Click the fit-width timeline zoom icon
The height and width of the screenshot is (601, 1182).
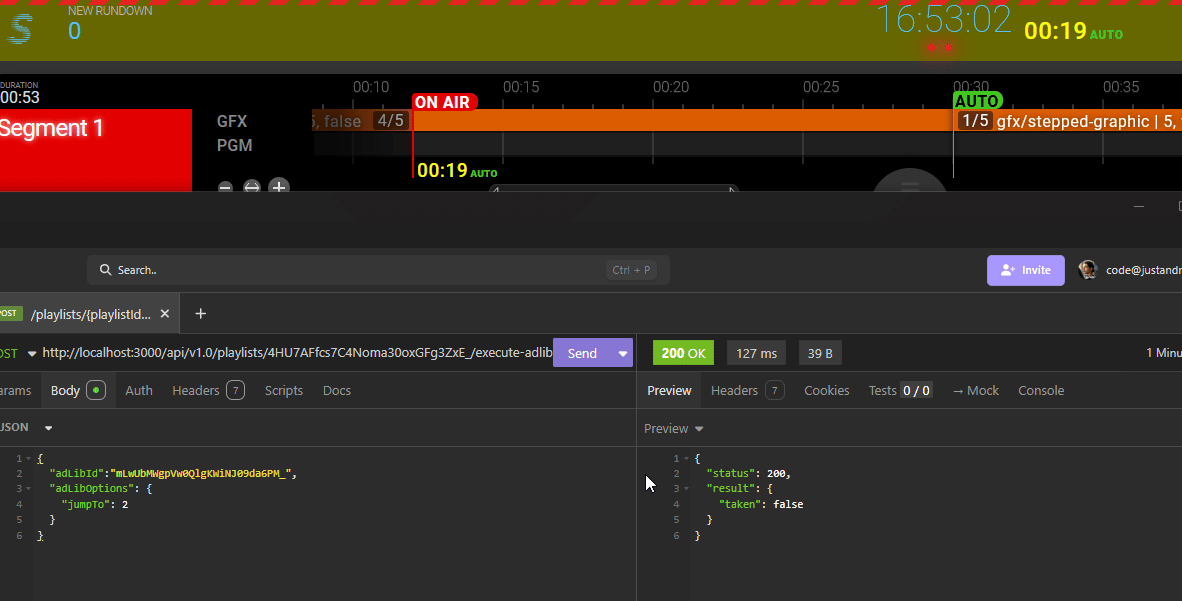(252, 187)
